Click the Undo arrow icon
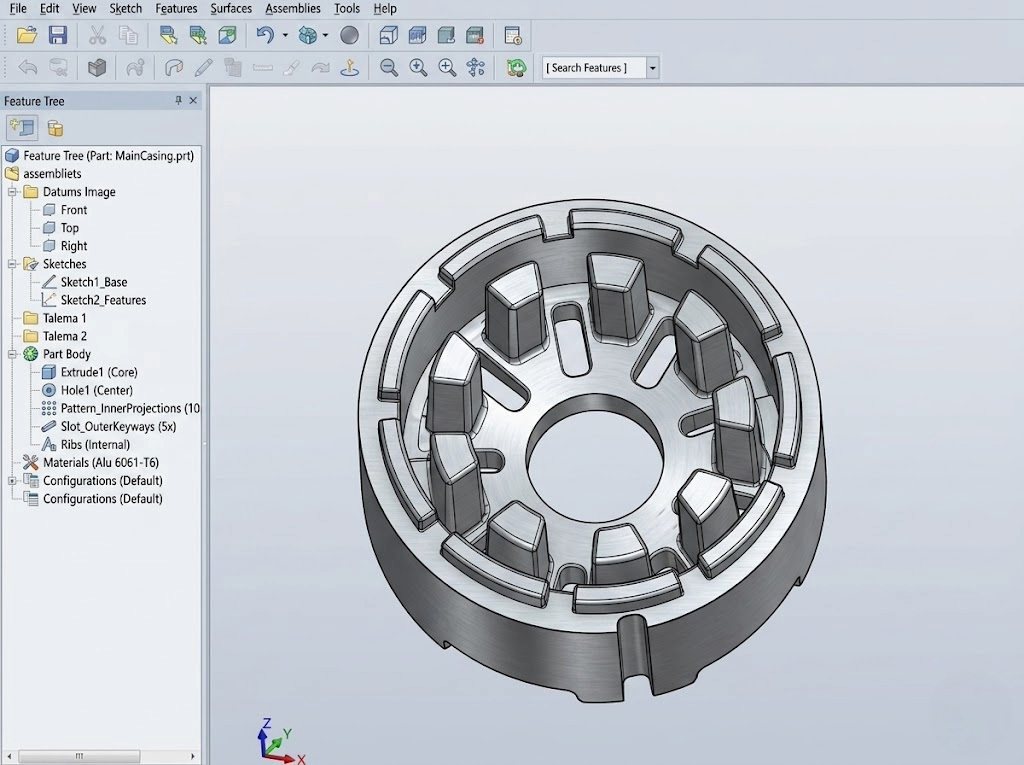This screenshot has width=1024, height=765. (x=264, y=36)
